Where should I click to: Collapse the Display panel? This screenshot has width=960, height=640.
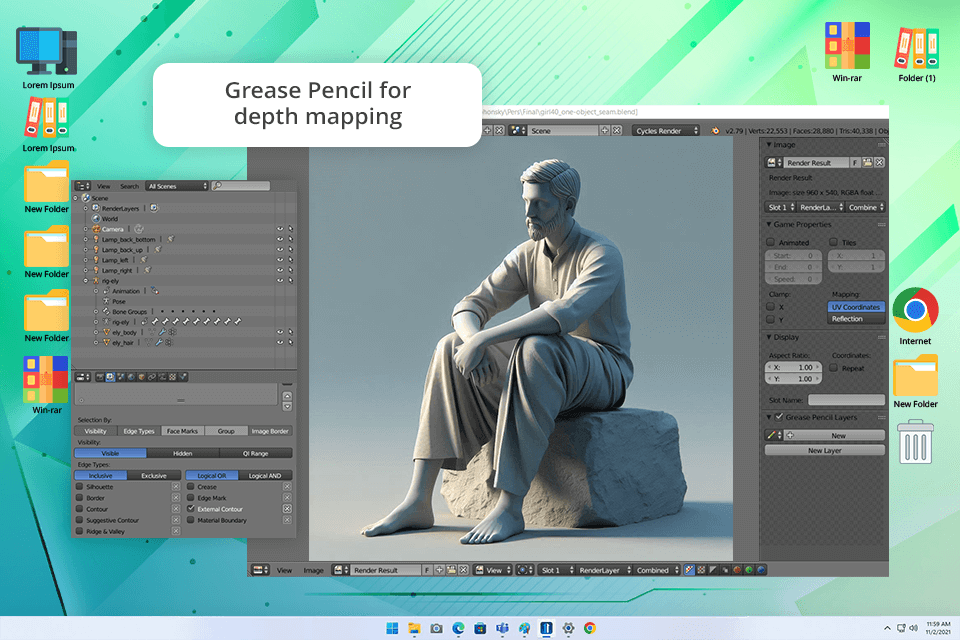pos(769,337)
